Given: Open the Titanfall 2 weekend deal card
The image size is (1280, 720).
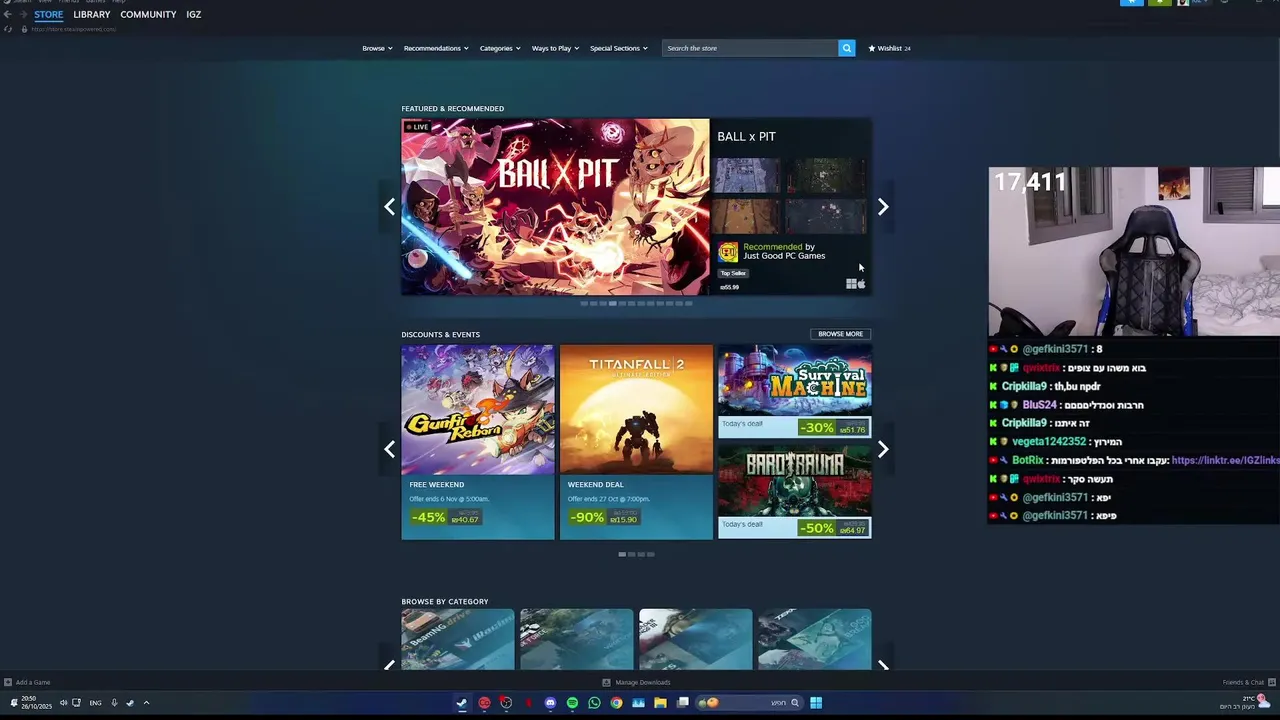Looking at the screenshot, I should (x=636, y=442).
